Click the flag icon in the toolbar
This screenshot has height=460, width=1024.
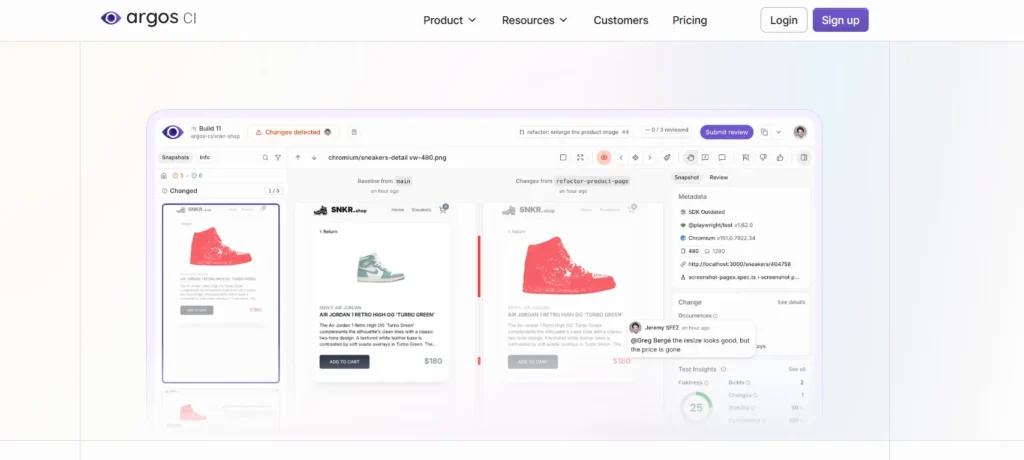click(x=746, y=157)
